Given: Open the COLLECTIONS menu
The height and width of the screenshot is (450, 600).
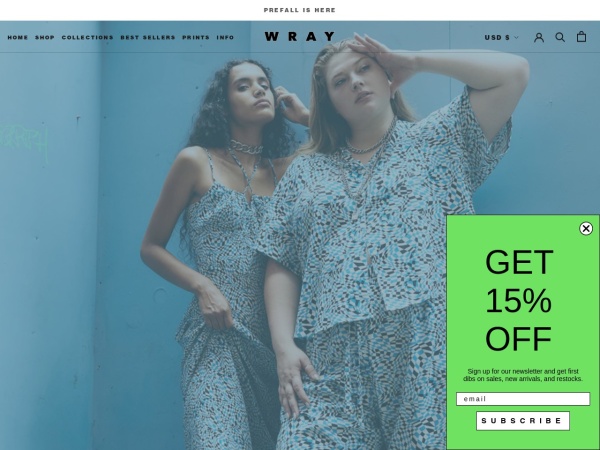Looking at the screenshot, I should click(x=88, y=38).
